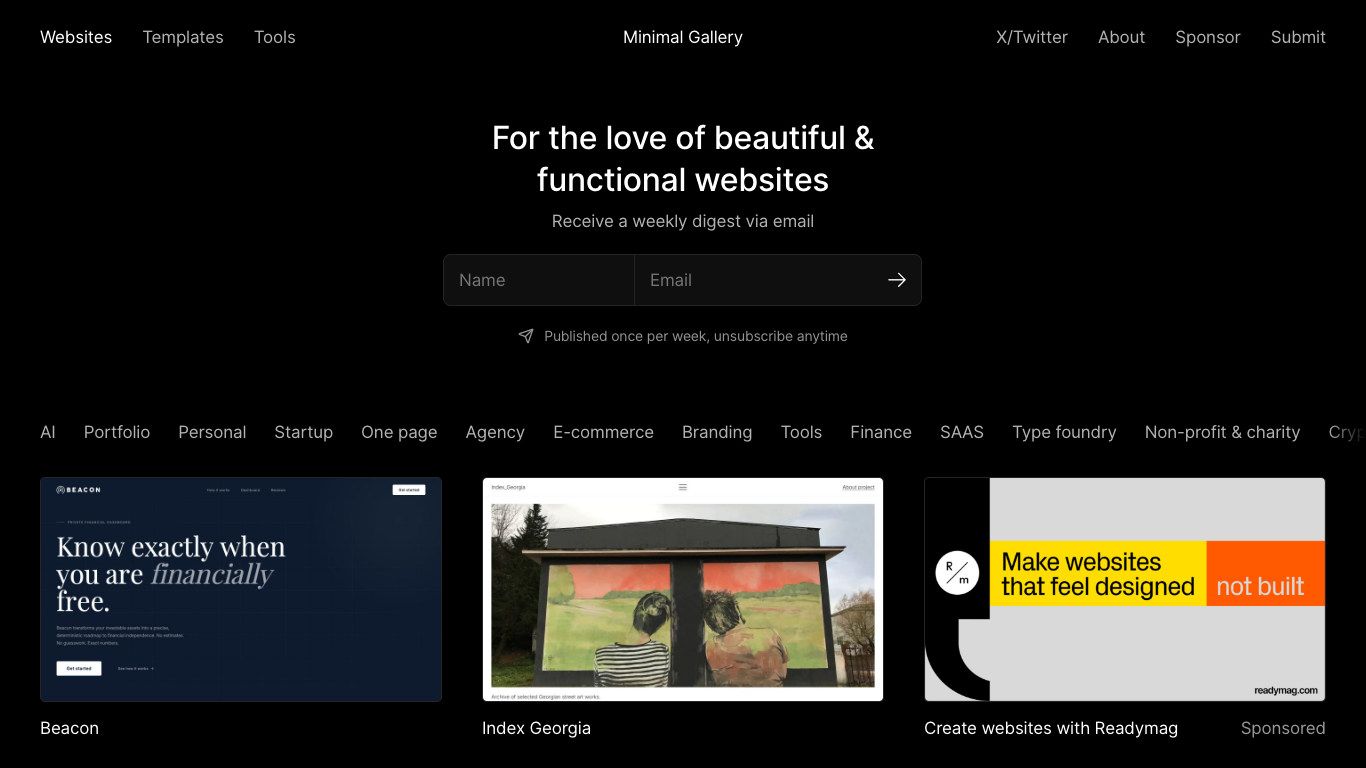Screen dimensions: 1366x768
Task: Click the Minimal Gallery logo title
Action: click(683, 37)
